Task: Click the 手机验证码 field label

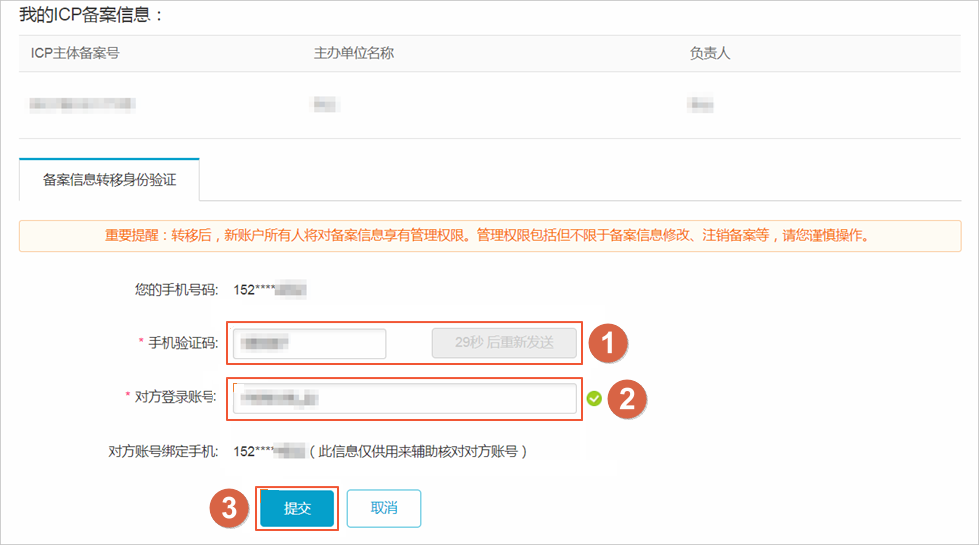Action: tap(183, 343)
